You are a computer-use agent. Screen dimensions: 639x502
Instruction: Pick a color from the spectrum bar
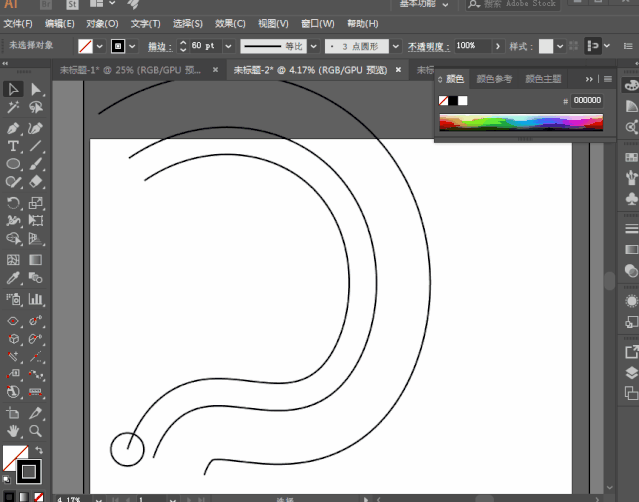pos(521,123)
